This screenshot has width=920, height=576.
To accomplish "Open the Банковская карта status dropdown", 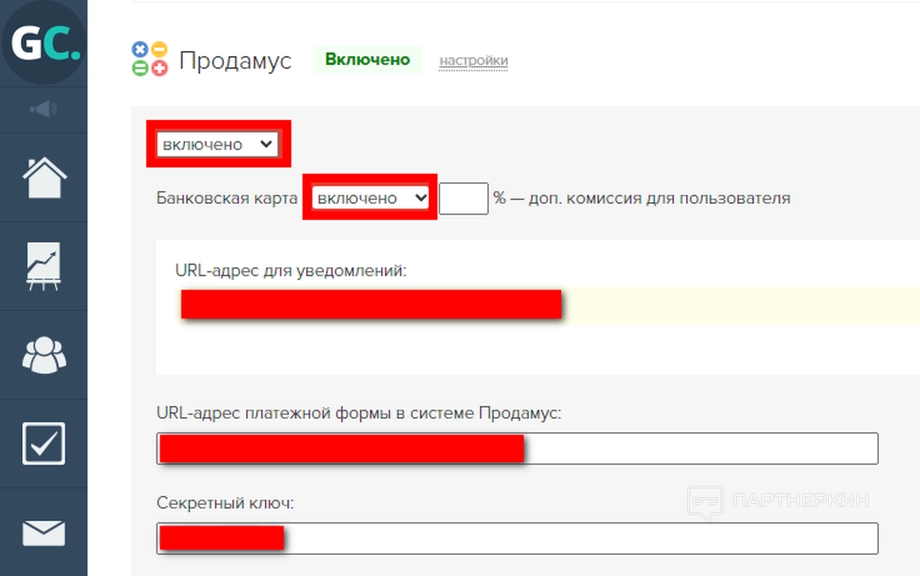I will 370,198.
